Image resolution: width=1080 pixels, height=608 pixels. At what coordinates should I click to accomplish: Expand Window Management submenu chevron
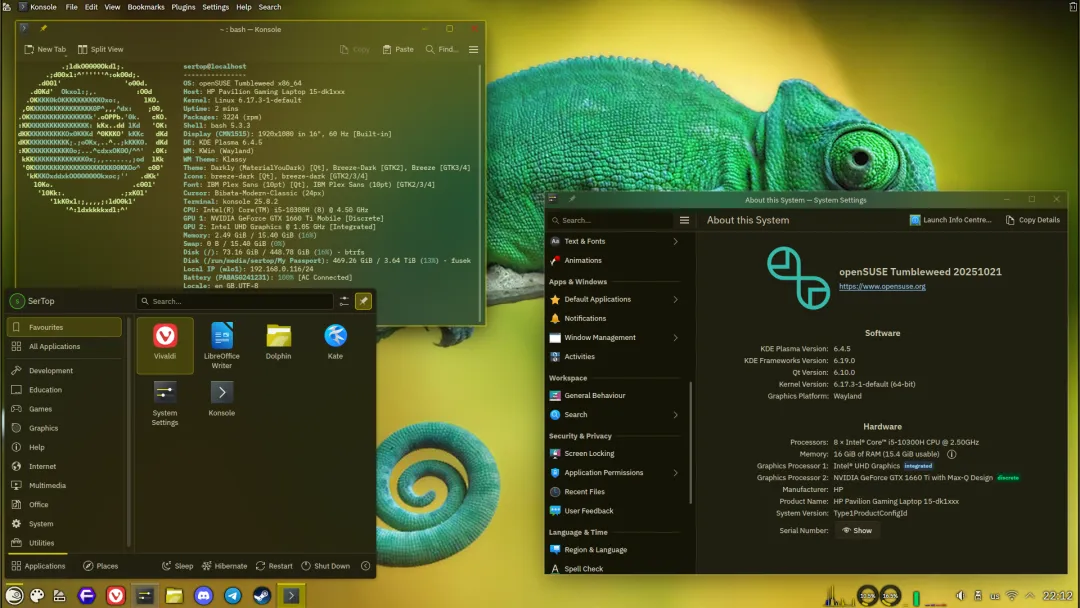click(676, 338)
